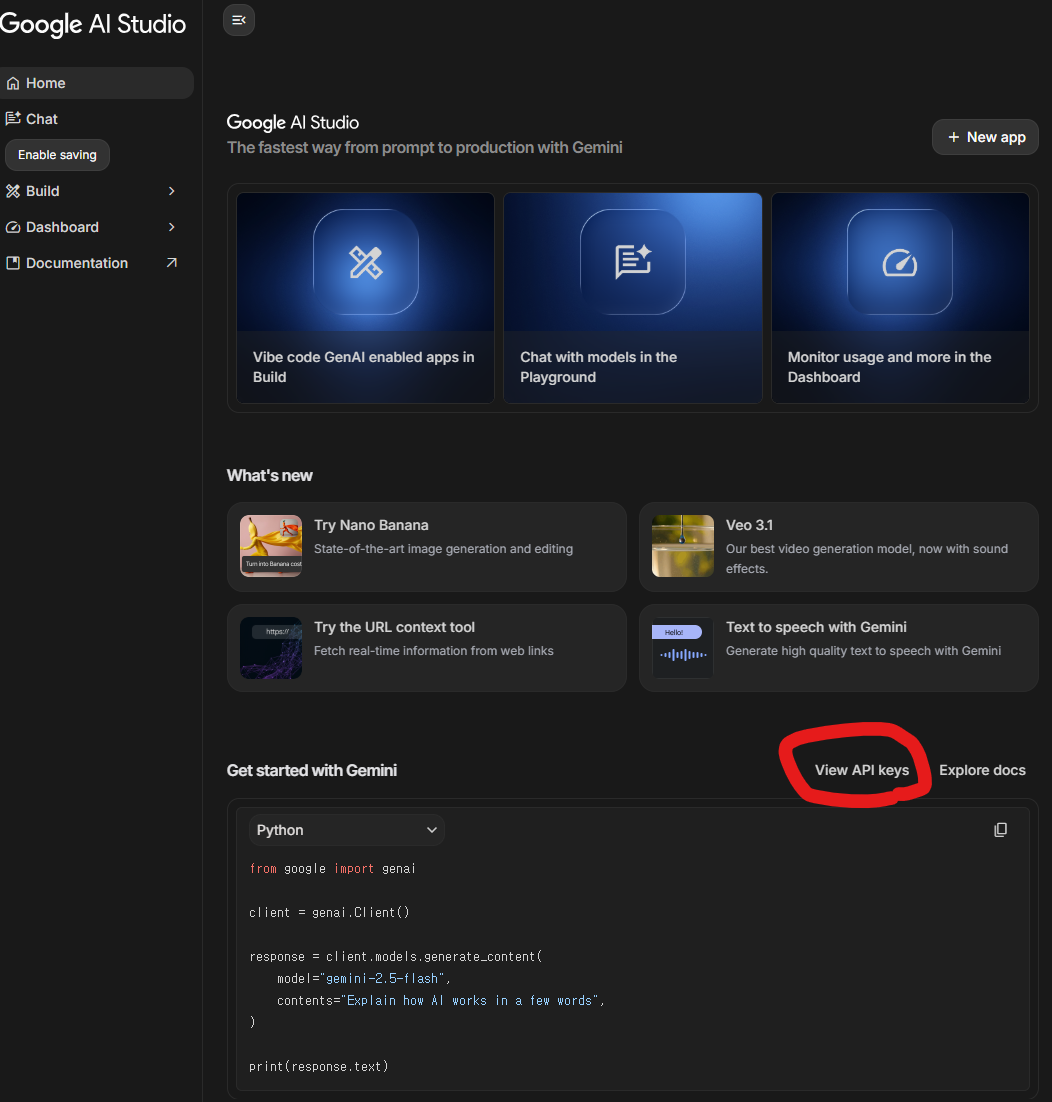Click the 'print(response.text)' code line
1052x1102 pixels.
coord(319,1066)
